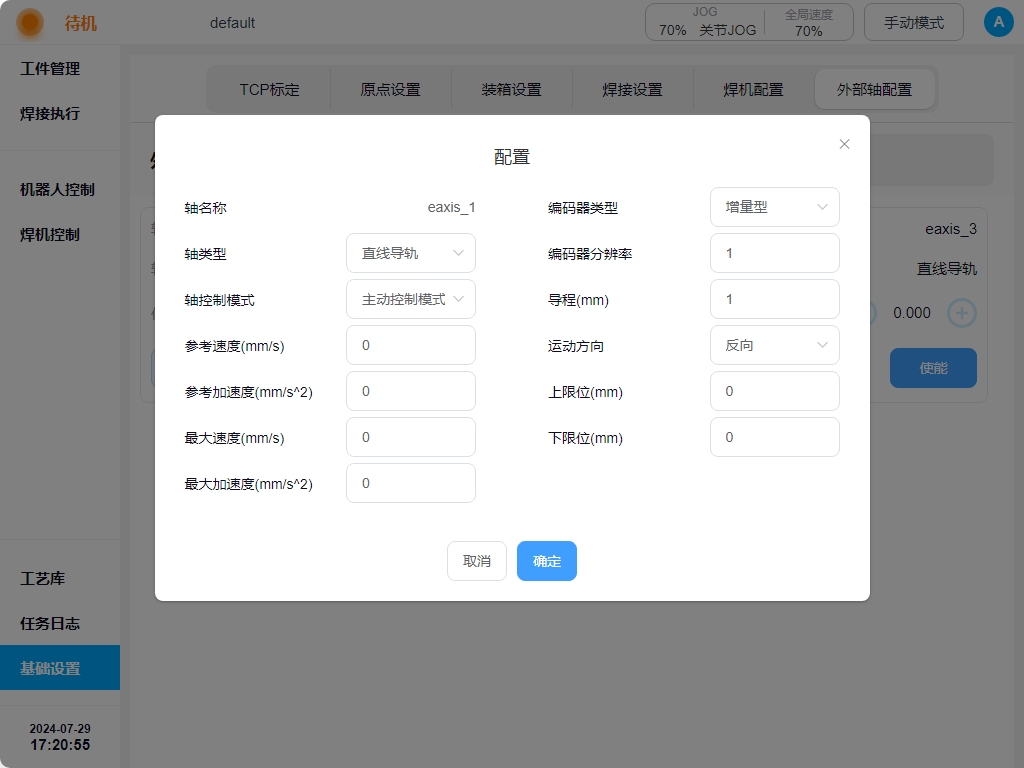Click the 使能 enable button

(933, 368)
